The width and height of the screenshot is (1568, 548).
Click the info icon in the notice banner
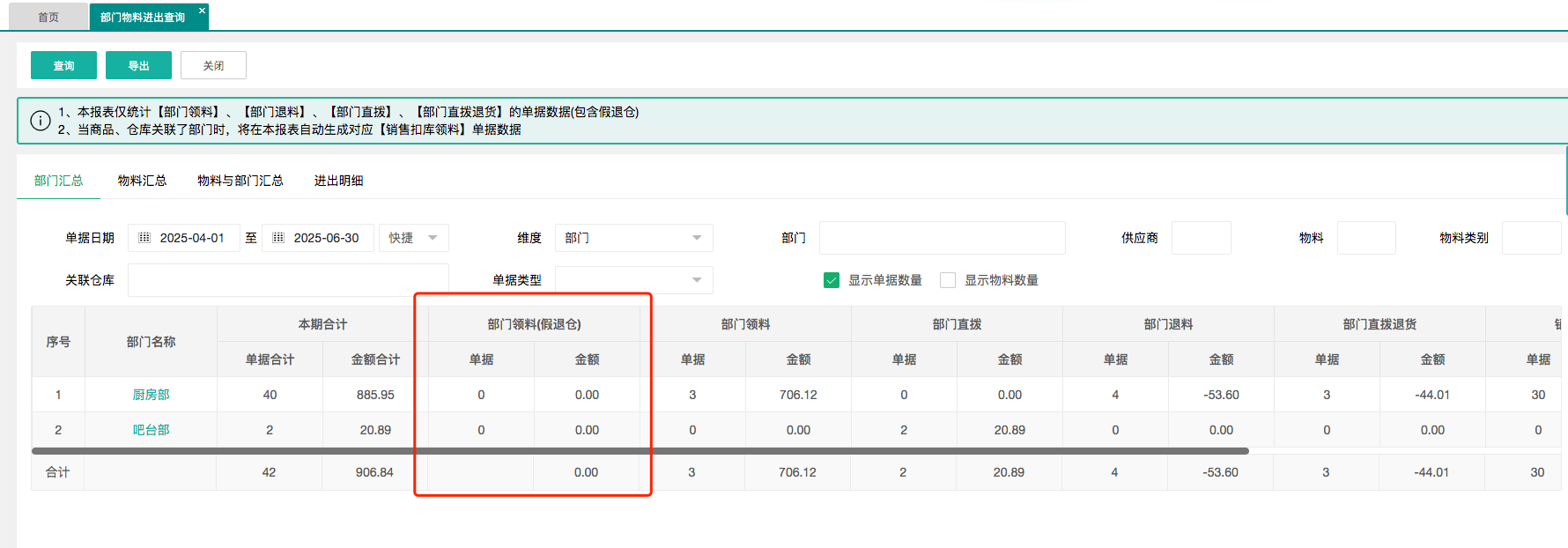[x=41, y=121]
